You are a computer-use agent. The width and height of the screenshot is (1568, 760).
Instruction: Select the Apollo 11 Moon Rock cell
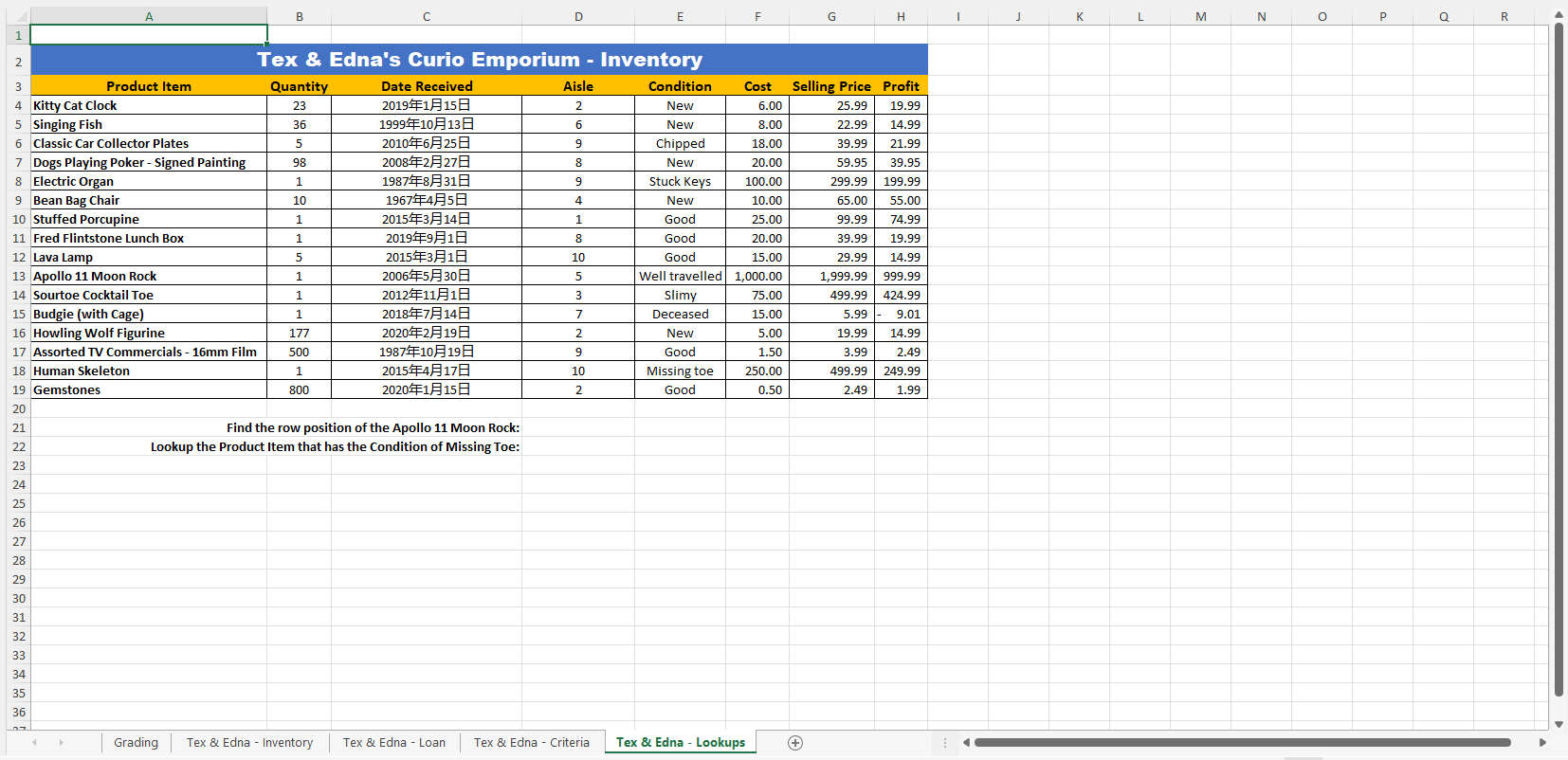[x=149, y=276]
